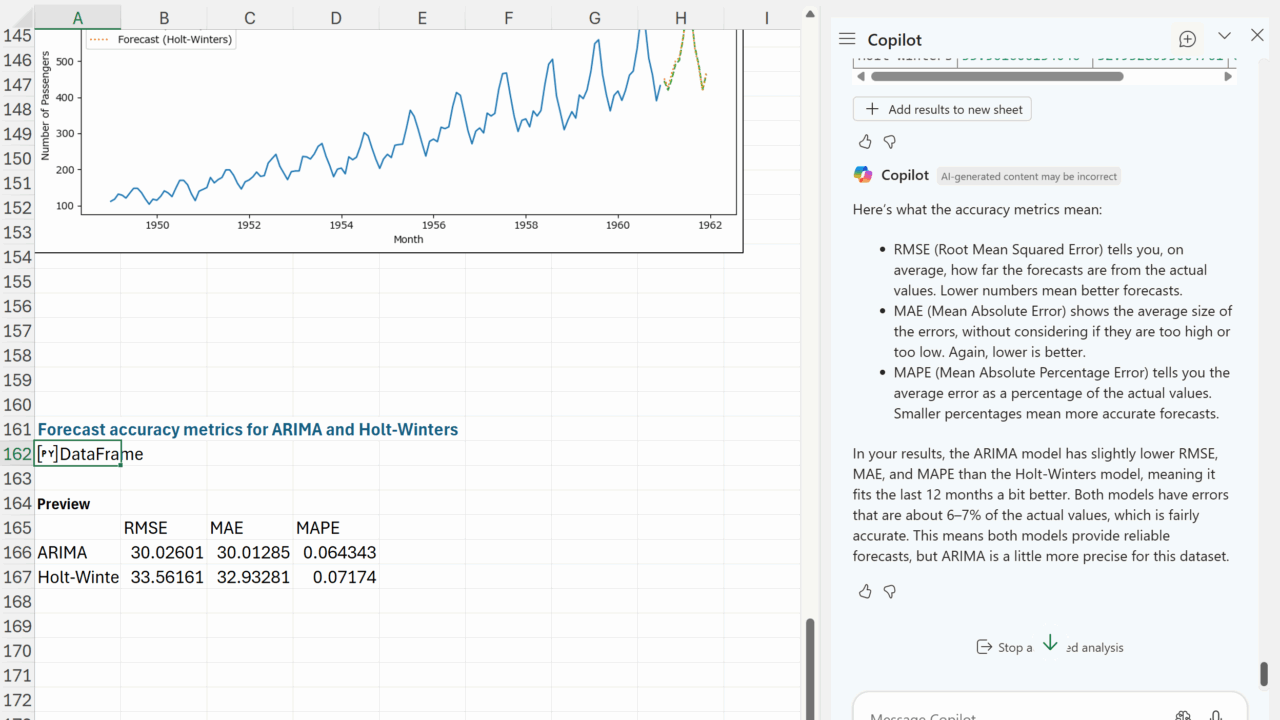The image size is (1280, 720).
Task: Click the green scroll-to-bottom arrow
Action: click(x=1049, y=643)
